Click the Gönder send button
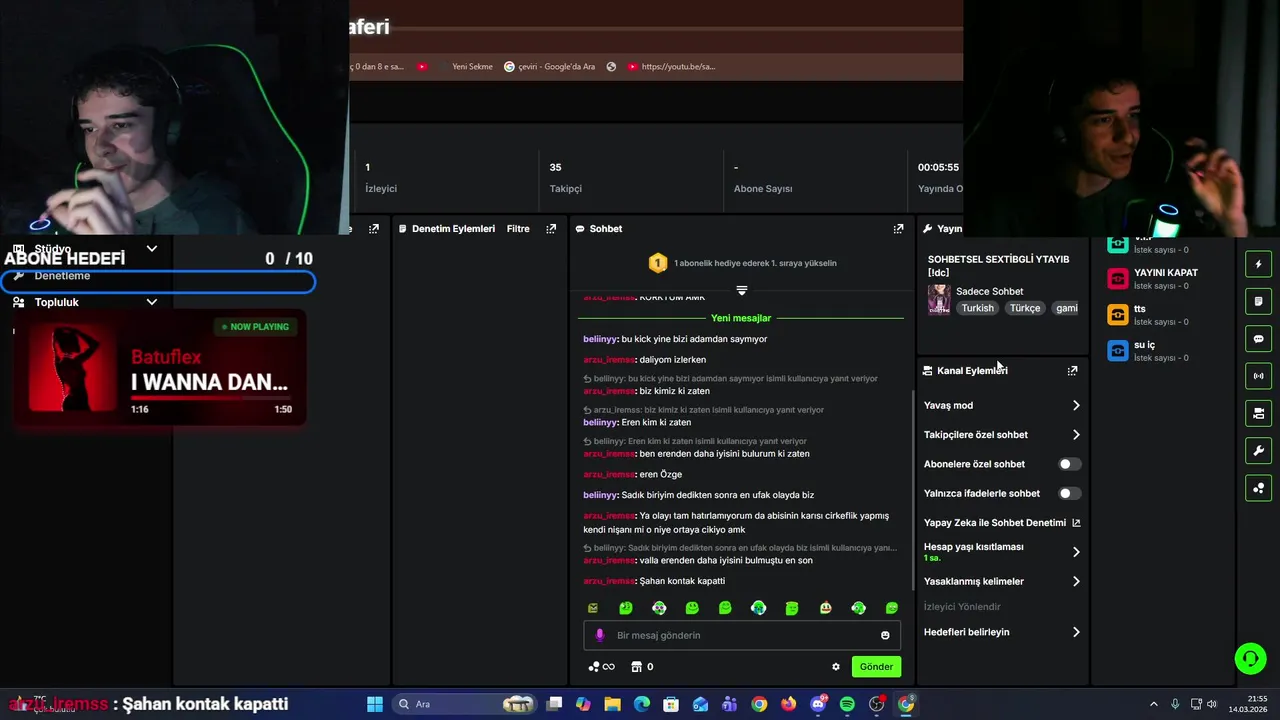This screenshot has height=720, width=1280. click(876, 667)
